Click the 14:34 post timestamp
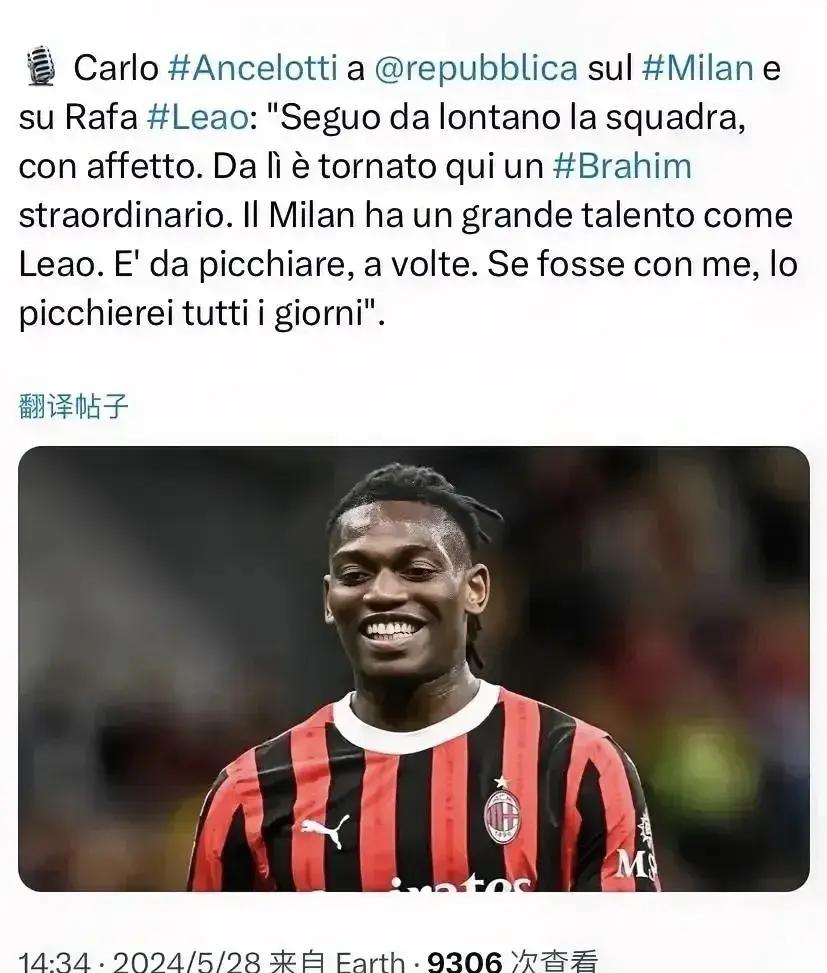 [x=55, y=962]
